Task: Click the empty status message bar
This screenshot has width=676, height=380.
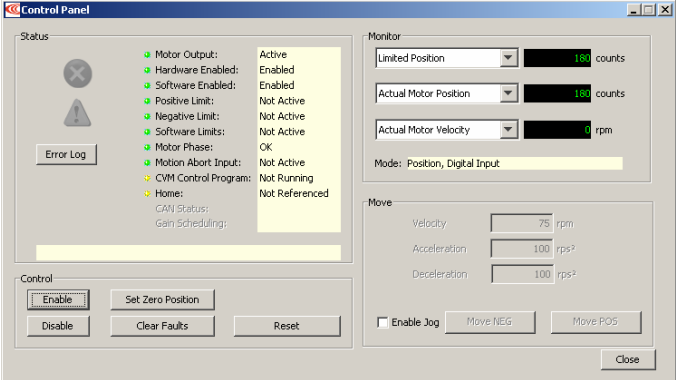Action: (x=188, y=253)
